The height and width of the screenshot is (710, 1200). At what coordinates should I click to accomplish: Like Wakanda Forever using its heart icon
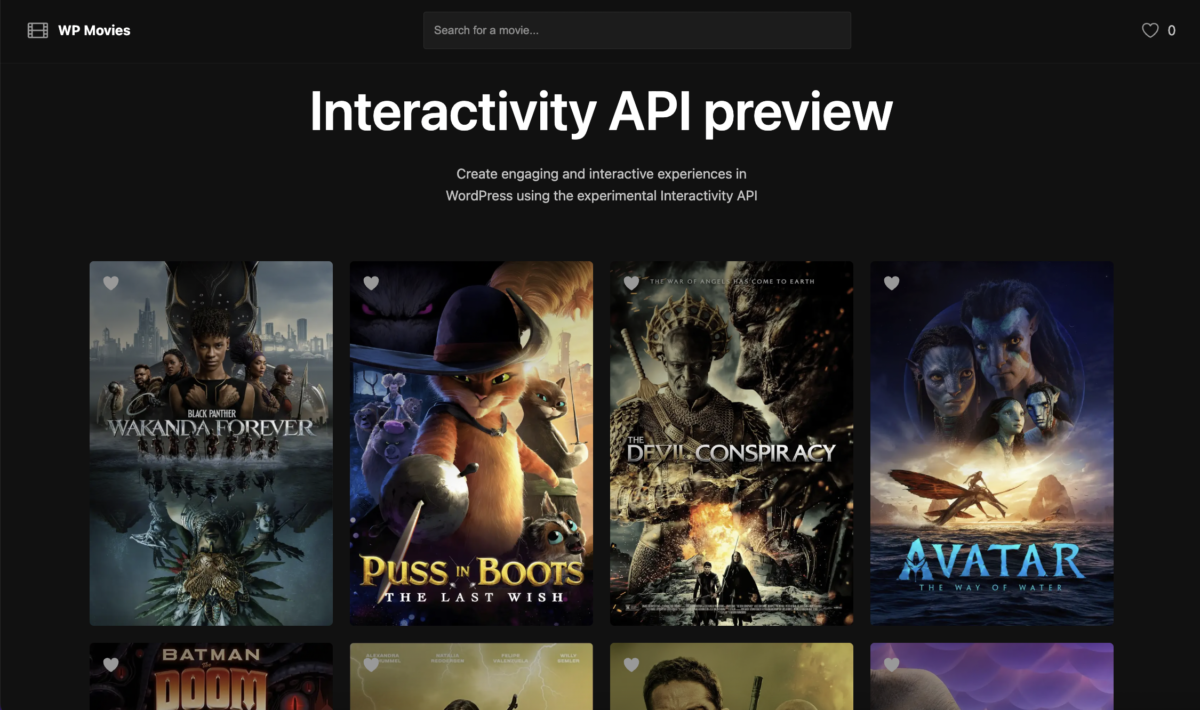coord(111,283)
